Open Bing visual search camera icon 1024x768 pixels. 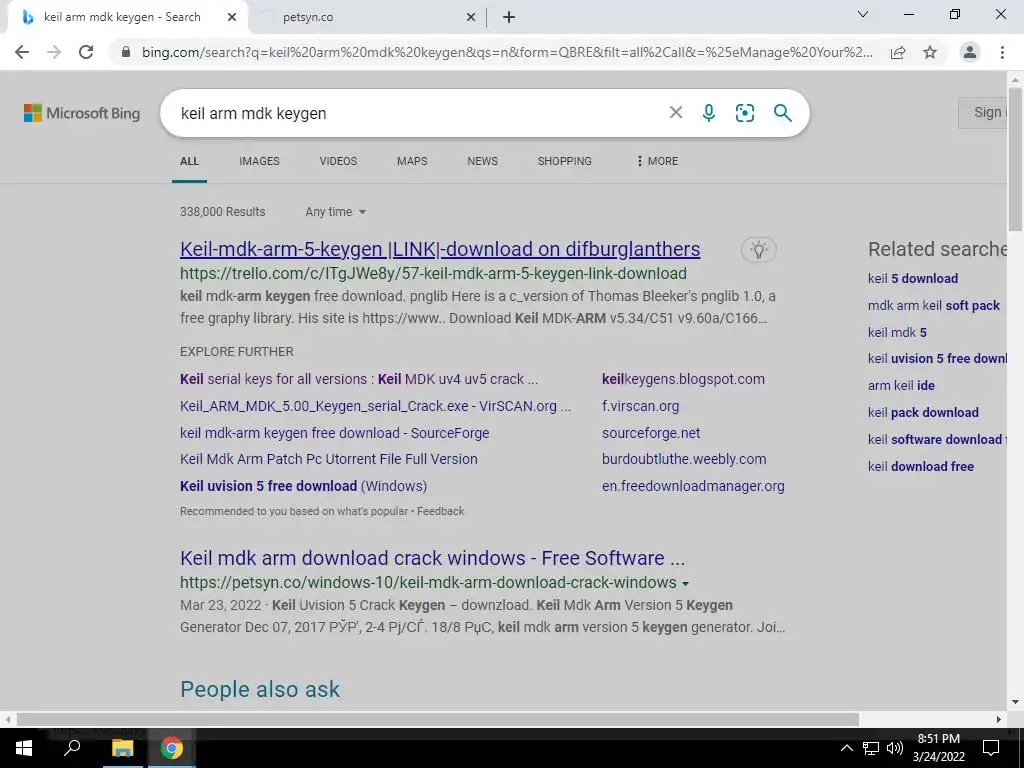click(x=744, y=113)
